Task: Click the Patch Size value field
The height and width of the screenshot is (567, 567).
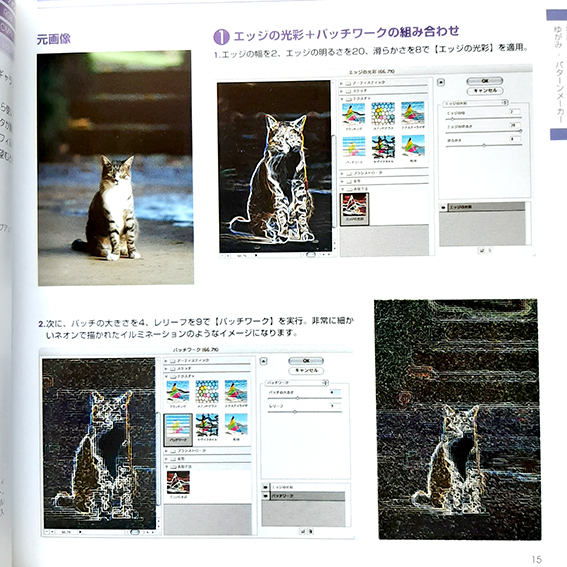Action: (334, 392)
